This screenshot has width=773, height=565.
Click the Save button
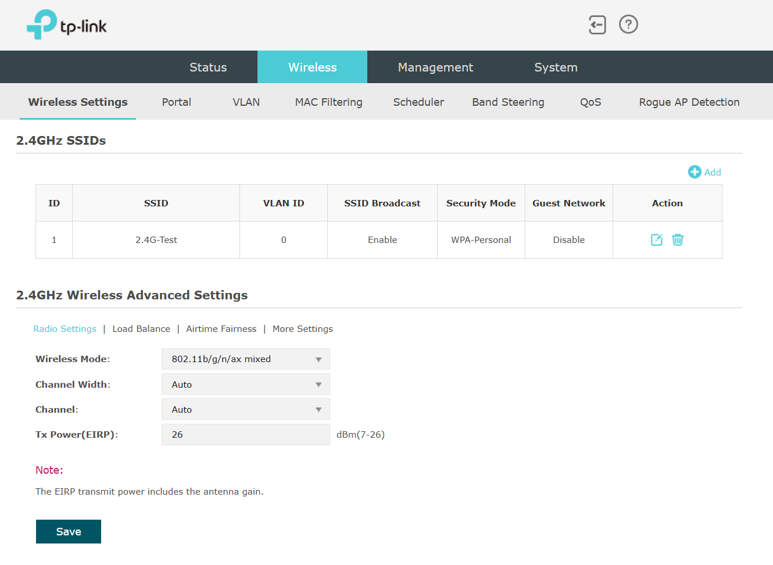tap(68, 531)
